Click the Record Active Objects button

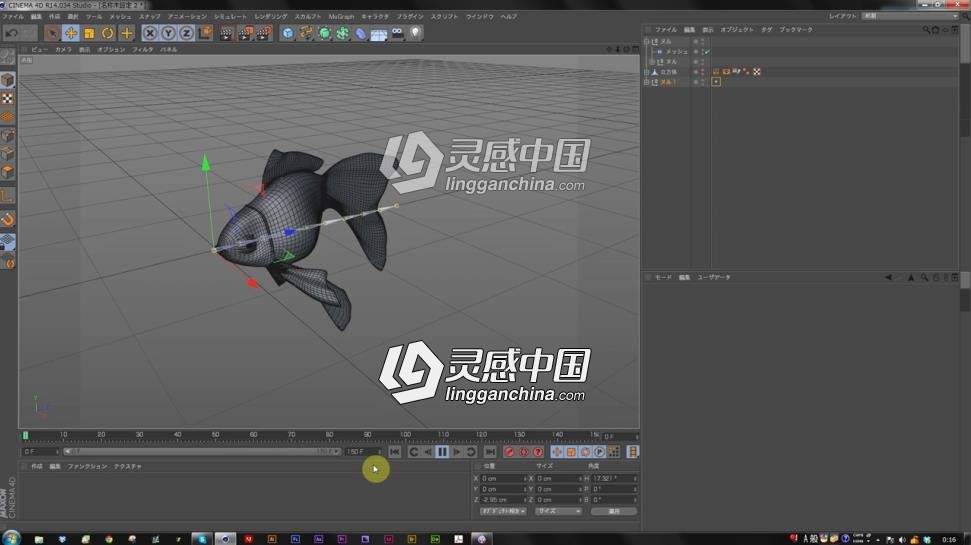(x=510, y=452)
